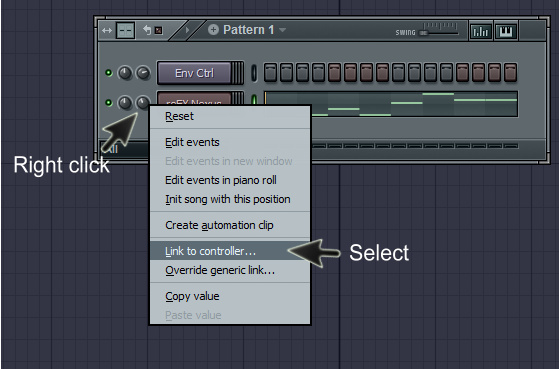Click the Nexus channel panning knob
This screenshot has width=559, height=369.
(125, 103)
